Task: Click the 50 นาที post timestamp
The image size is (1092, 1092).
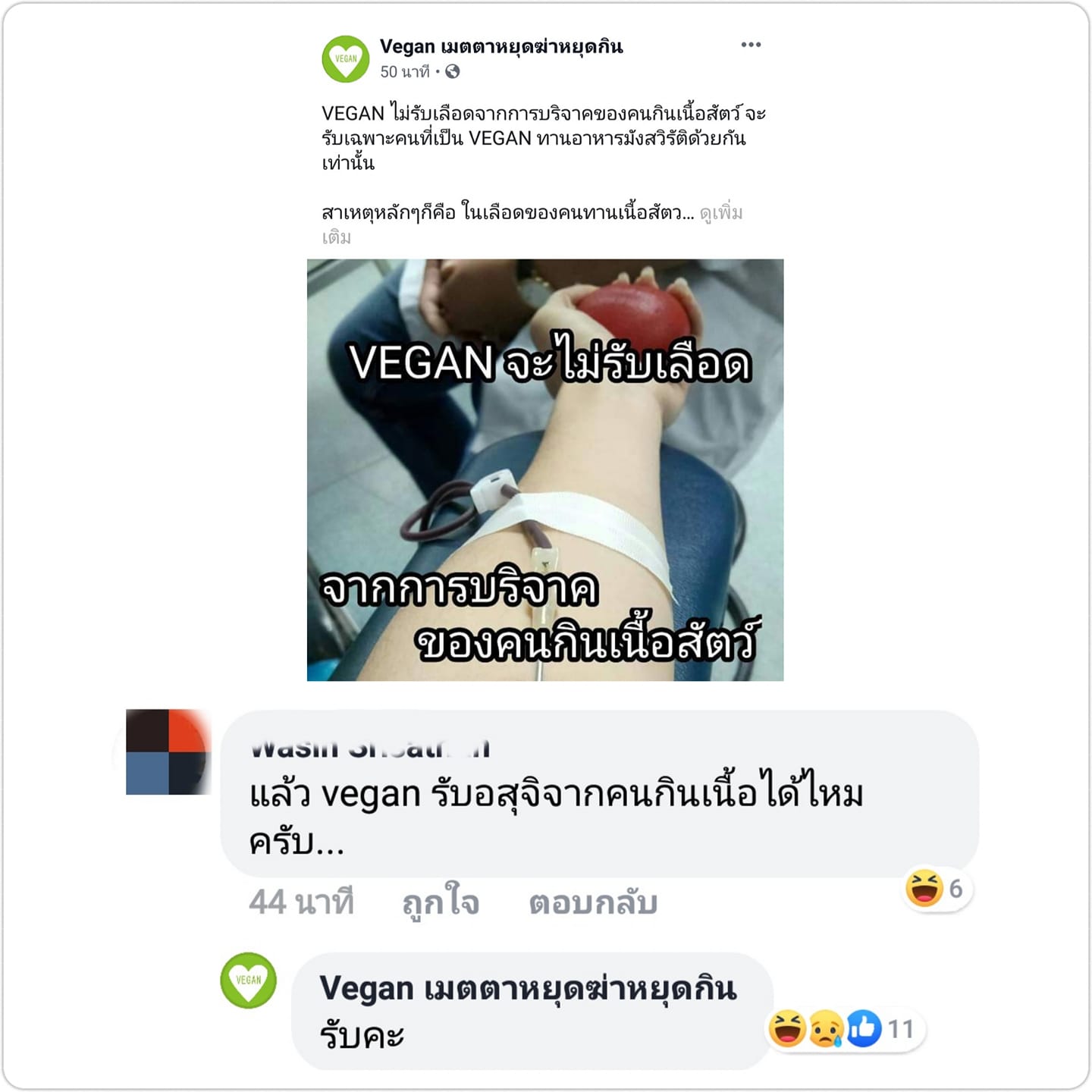Action: coord(405,71)
